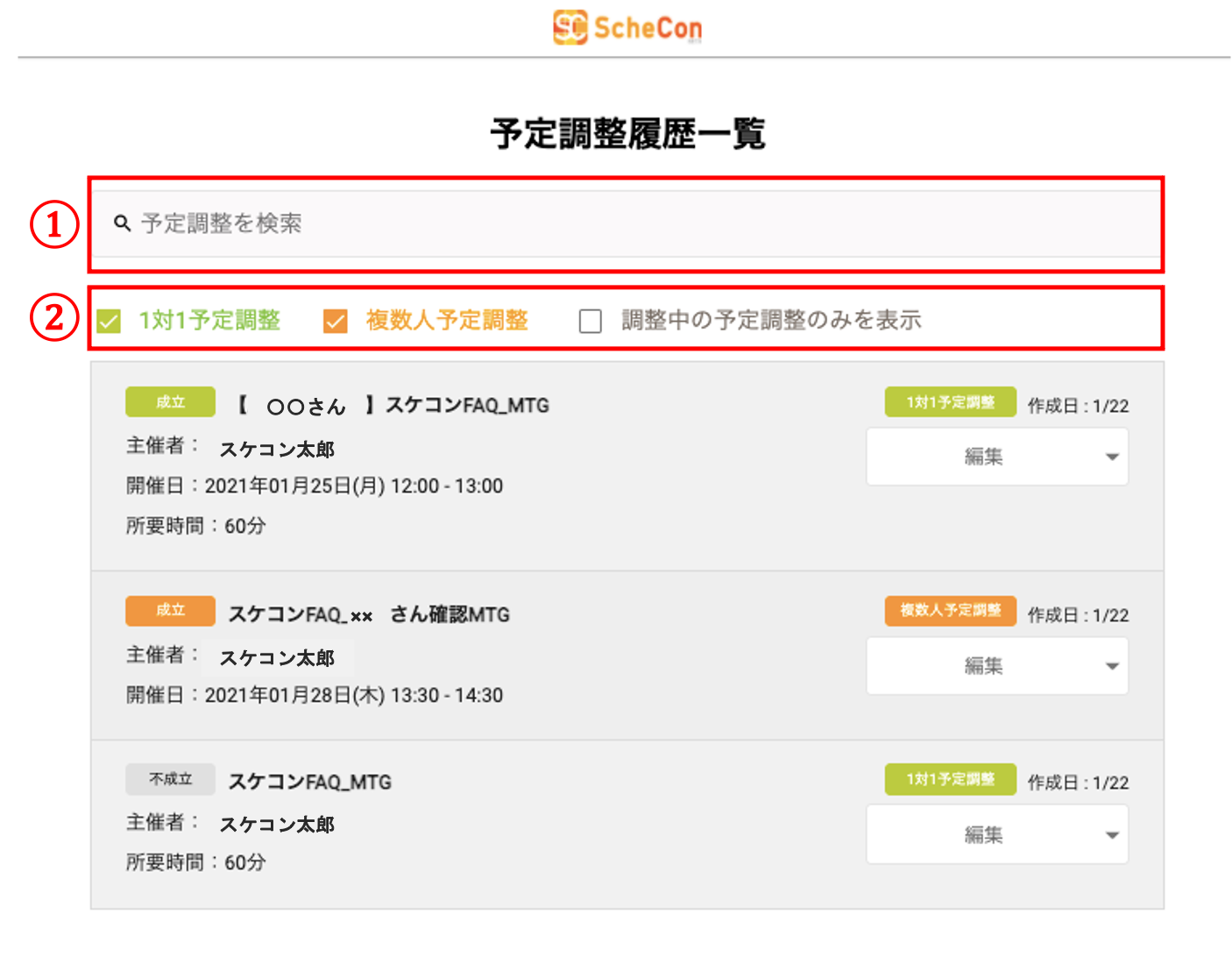Click the orange 成立 status badge
Screen dimensions: 1232x971
pos(170,611)
